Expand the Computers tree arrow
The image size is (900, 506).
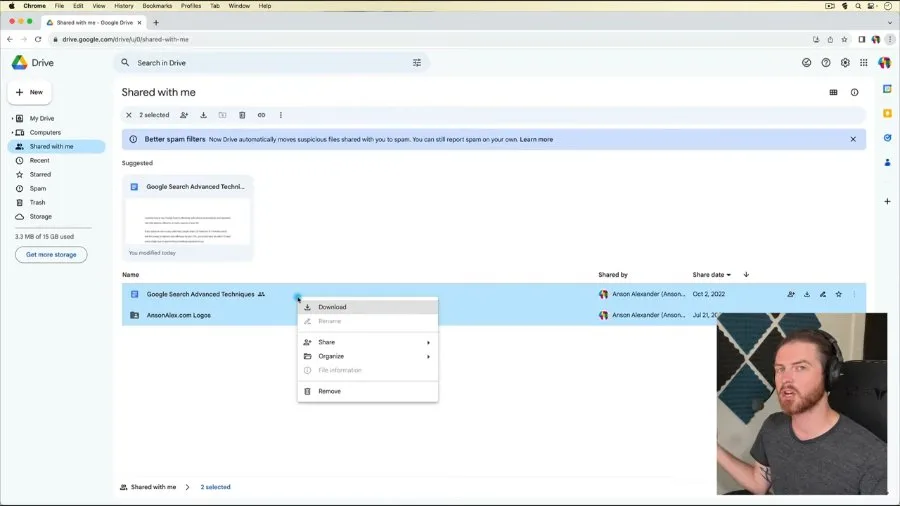pyautogui.click(x=12, y=133)
